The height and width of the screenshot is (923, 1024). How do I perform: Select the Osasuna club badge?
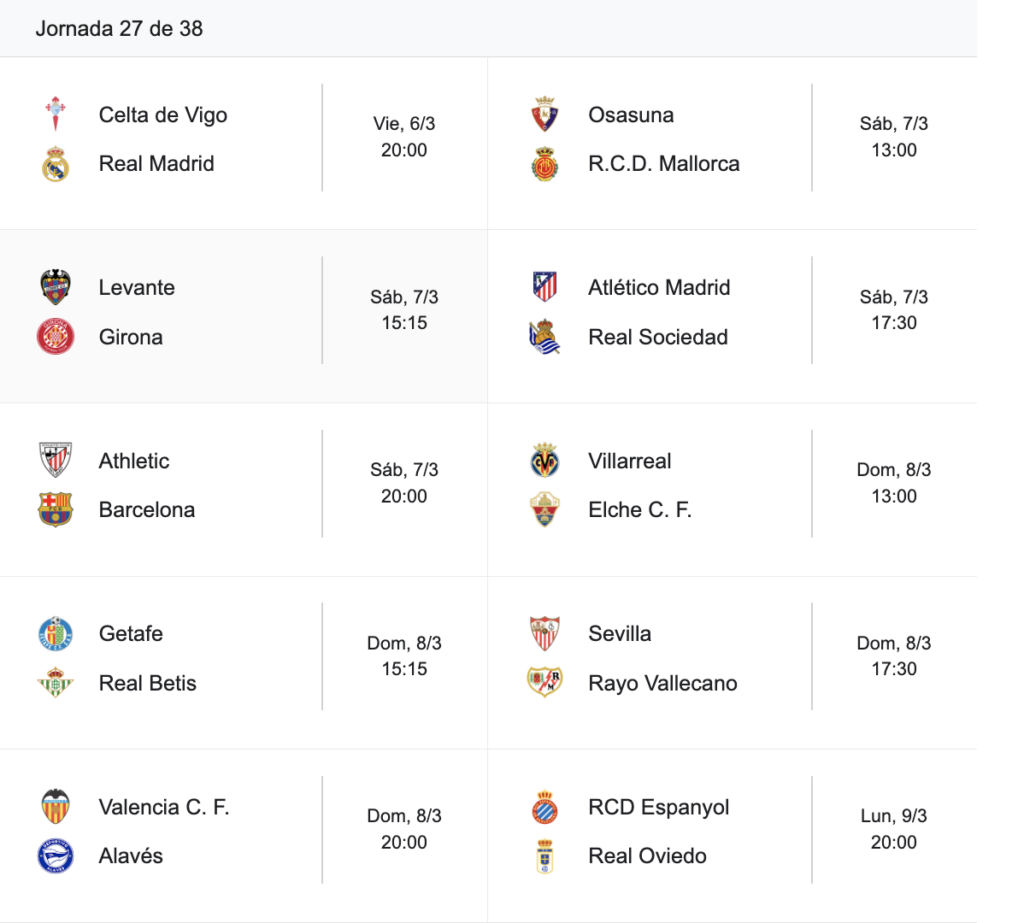tap(545, 114)
